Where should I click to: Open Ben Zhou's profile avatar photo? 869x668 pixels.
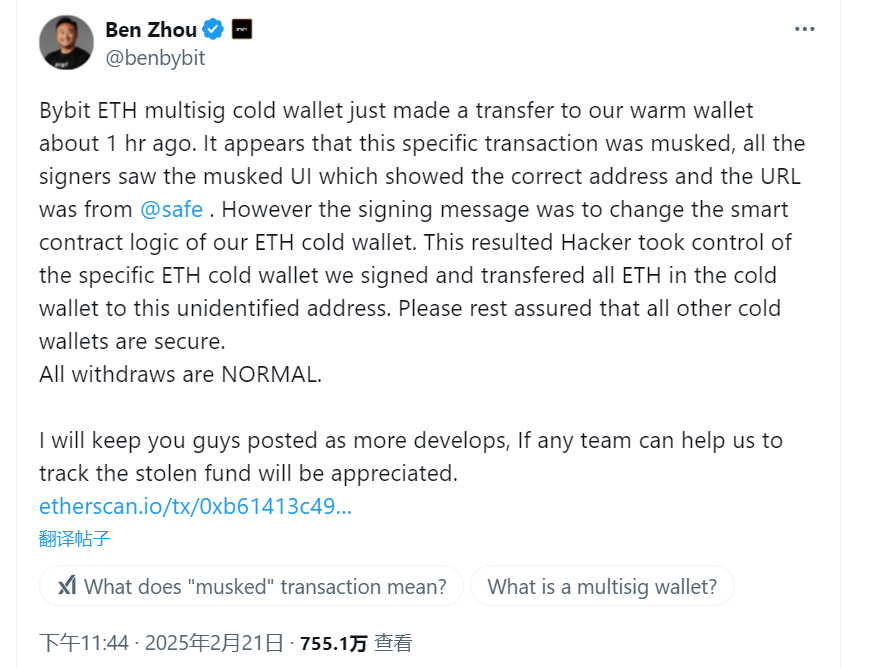click(x=66, y=42)
